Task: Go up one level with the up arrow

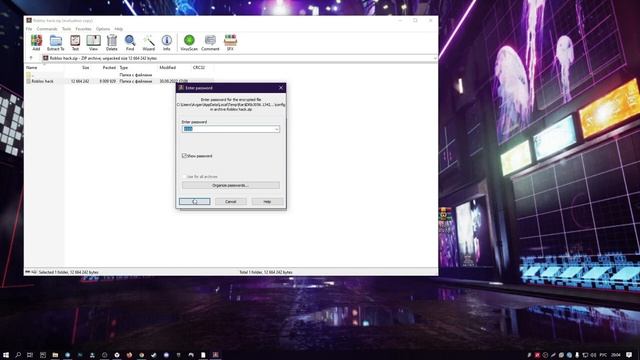Action: tap(31, 58)
